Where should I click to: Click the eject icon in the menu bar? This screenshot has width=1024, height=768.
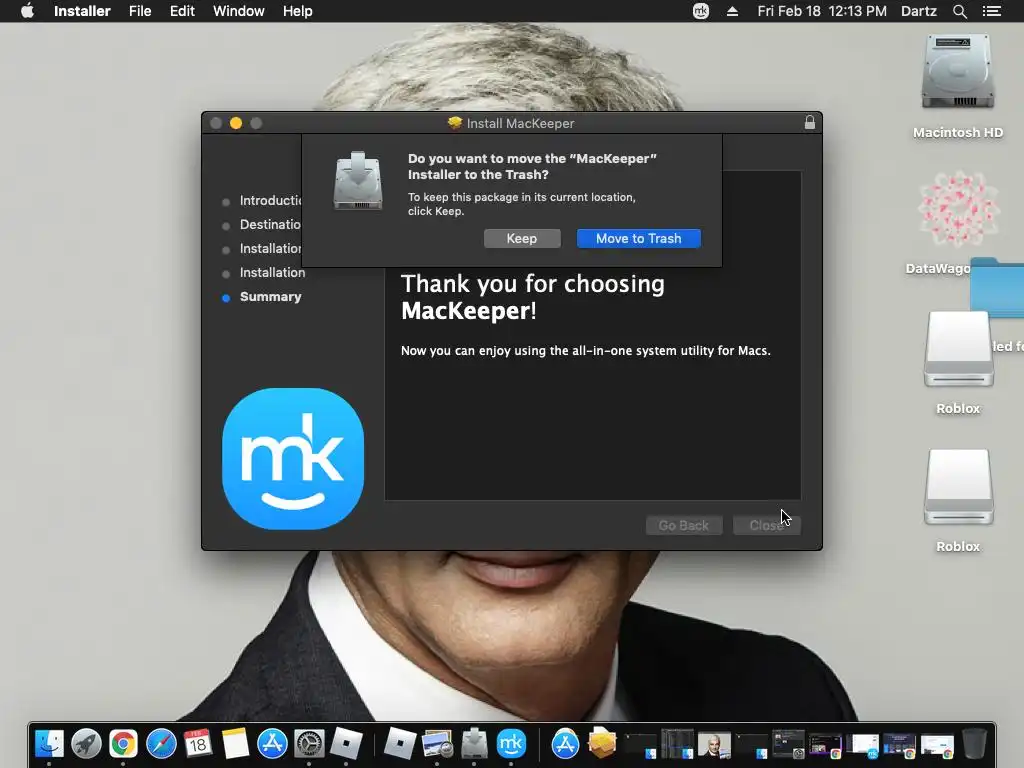pyautogui.click(x=732, y=11)
